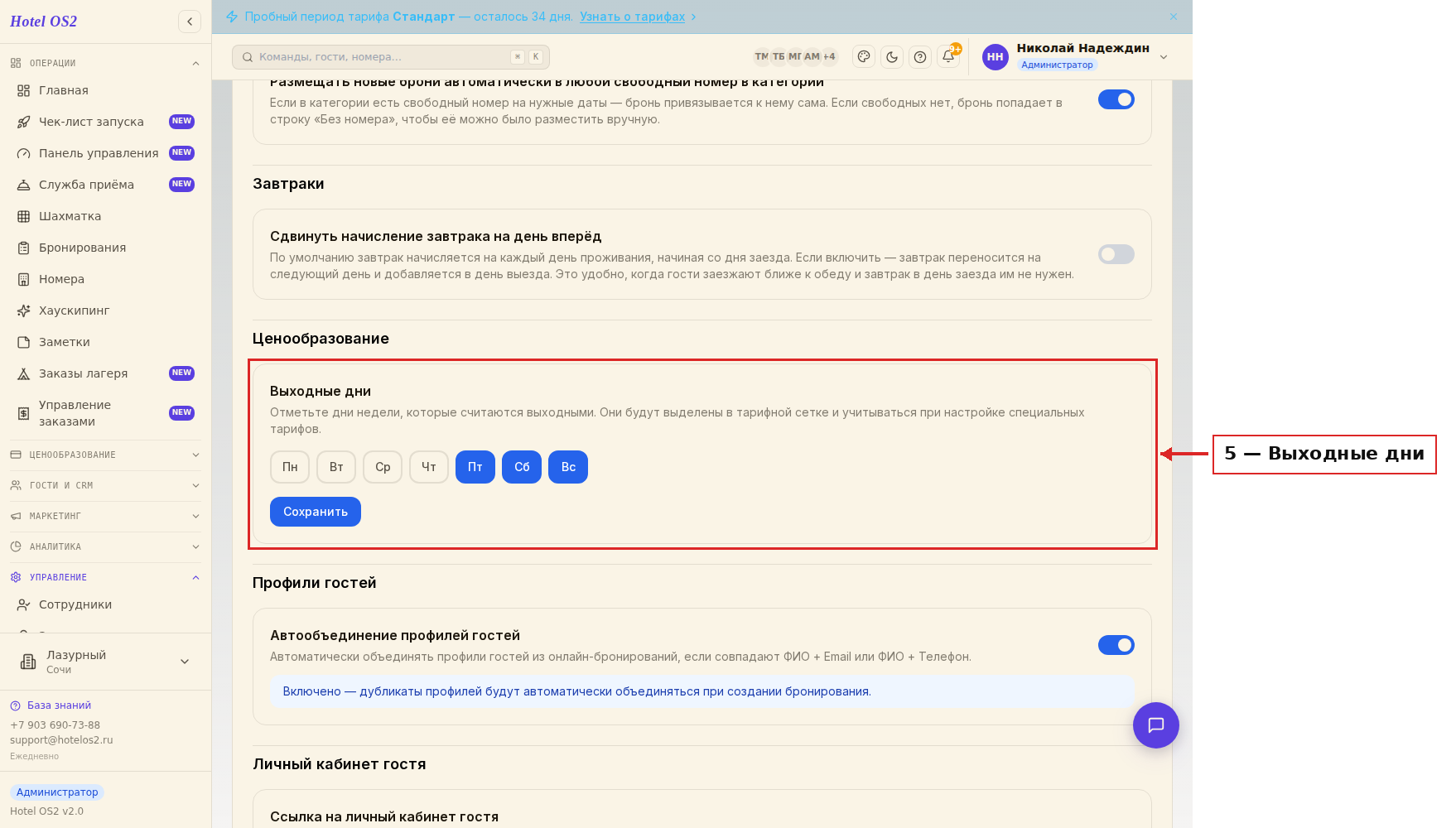Viewport: 1456px width, 828px height.
Task: Expand the Ценообразование sidebar group
Action: (105, 455)
